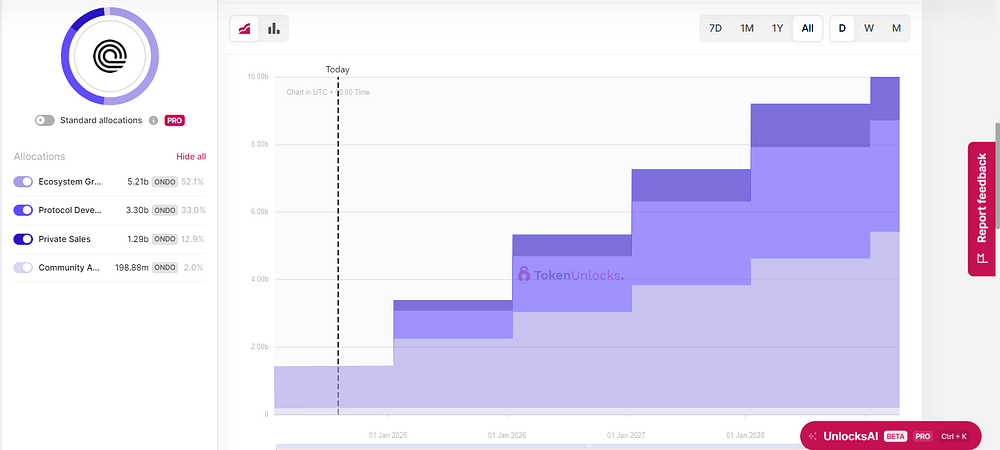Enable the Community Access allocation switch
Image resolution: width=1000 pixels, height=450 pixels.
click(23, 268)
